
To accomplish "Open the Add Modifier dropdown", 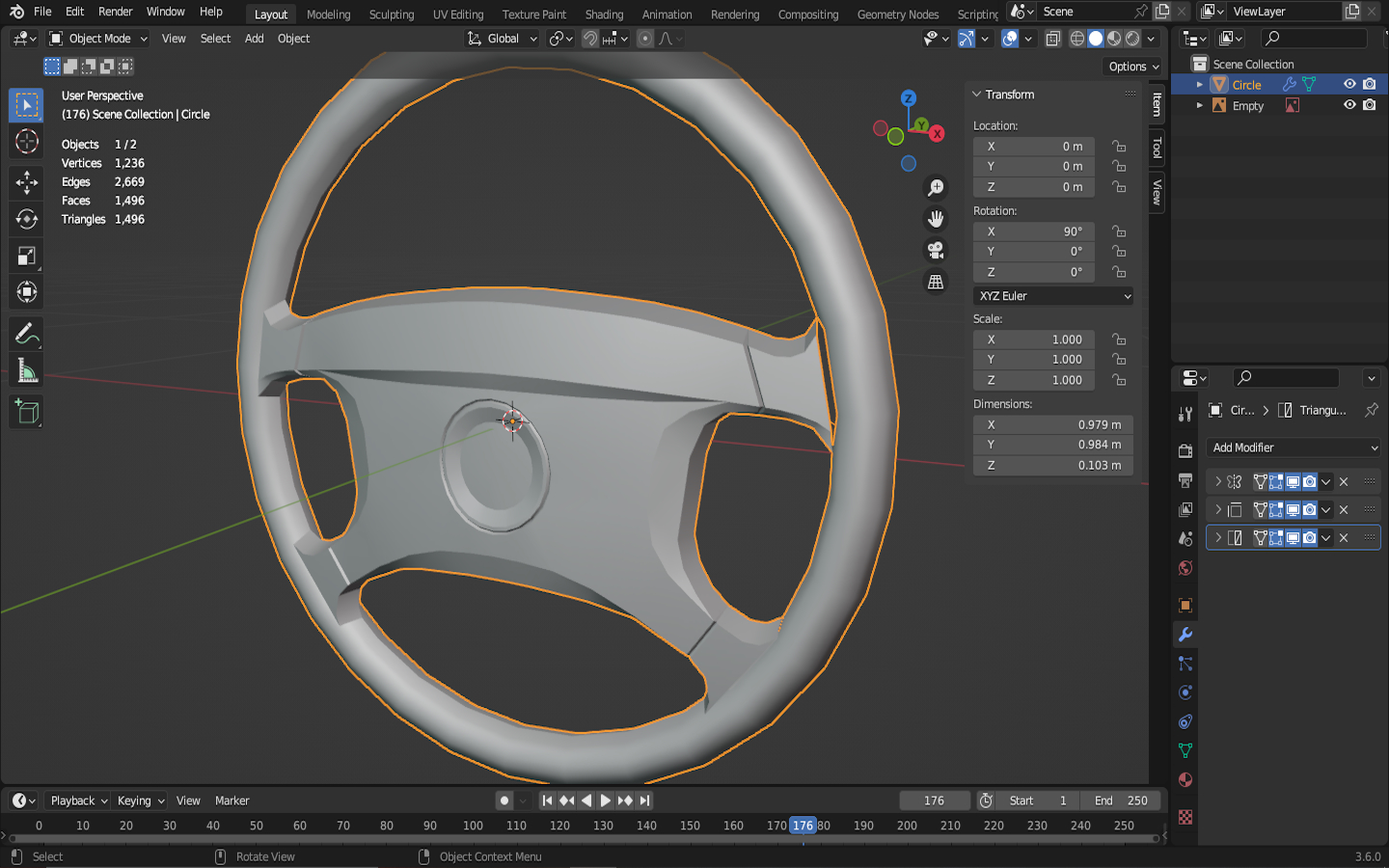I will click(x=1294, y=448).
